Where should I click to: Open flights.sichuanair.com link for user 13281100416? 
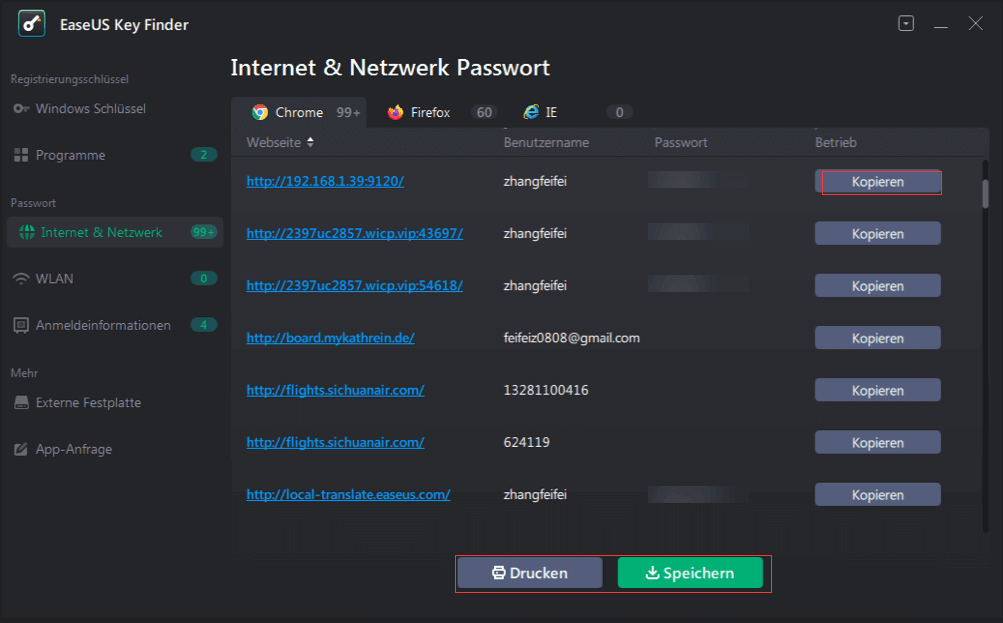point(335,390)
